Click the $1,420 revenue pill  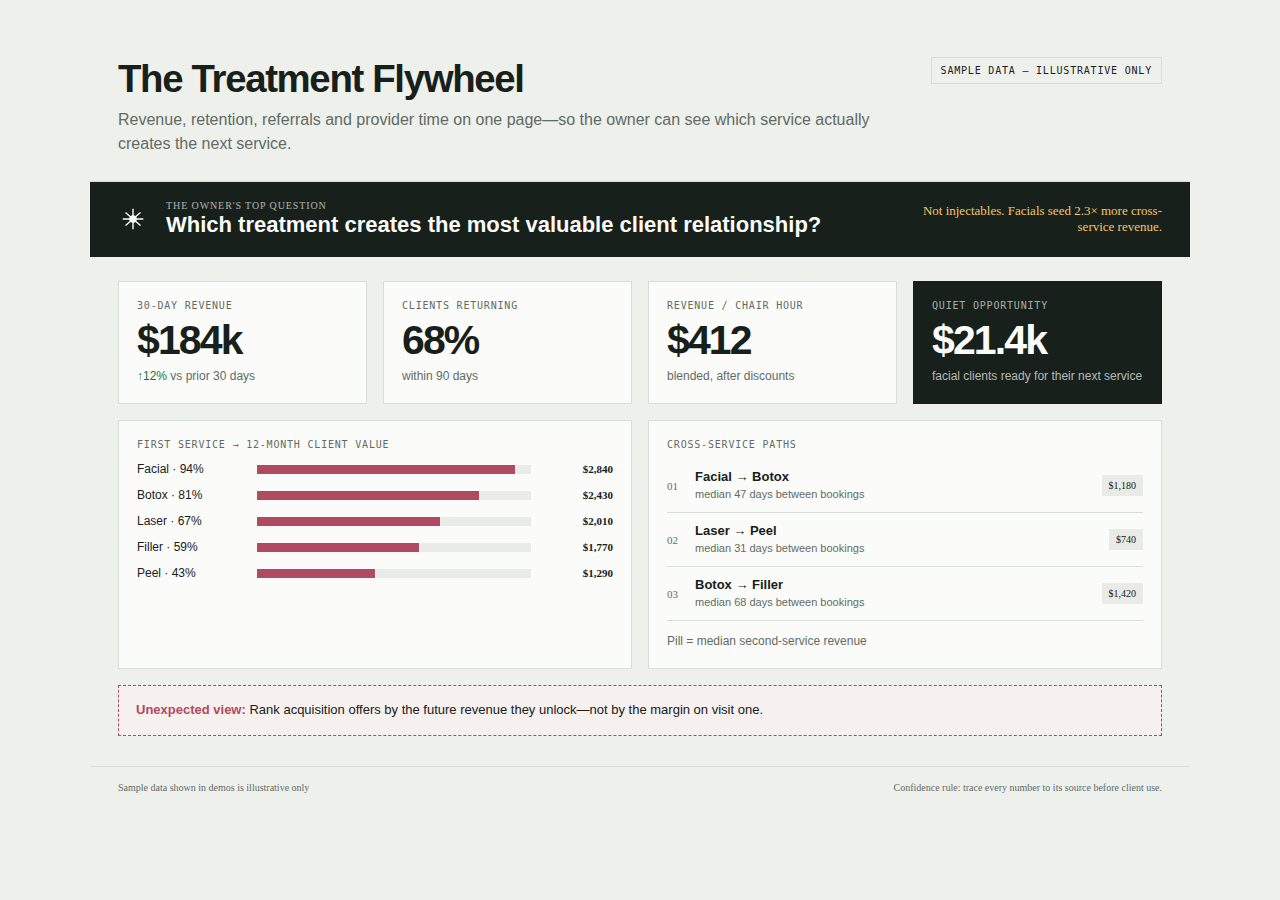(1122, 594)
